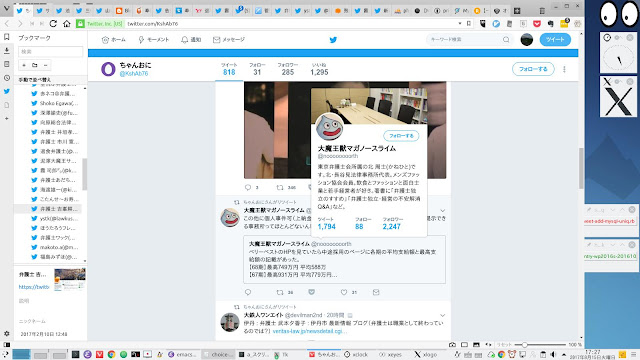The width and height of the screenshot is (640, 360).
Task: Open the Twitter web panel in sidebar
Action: click(7, 91)
